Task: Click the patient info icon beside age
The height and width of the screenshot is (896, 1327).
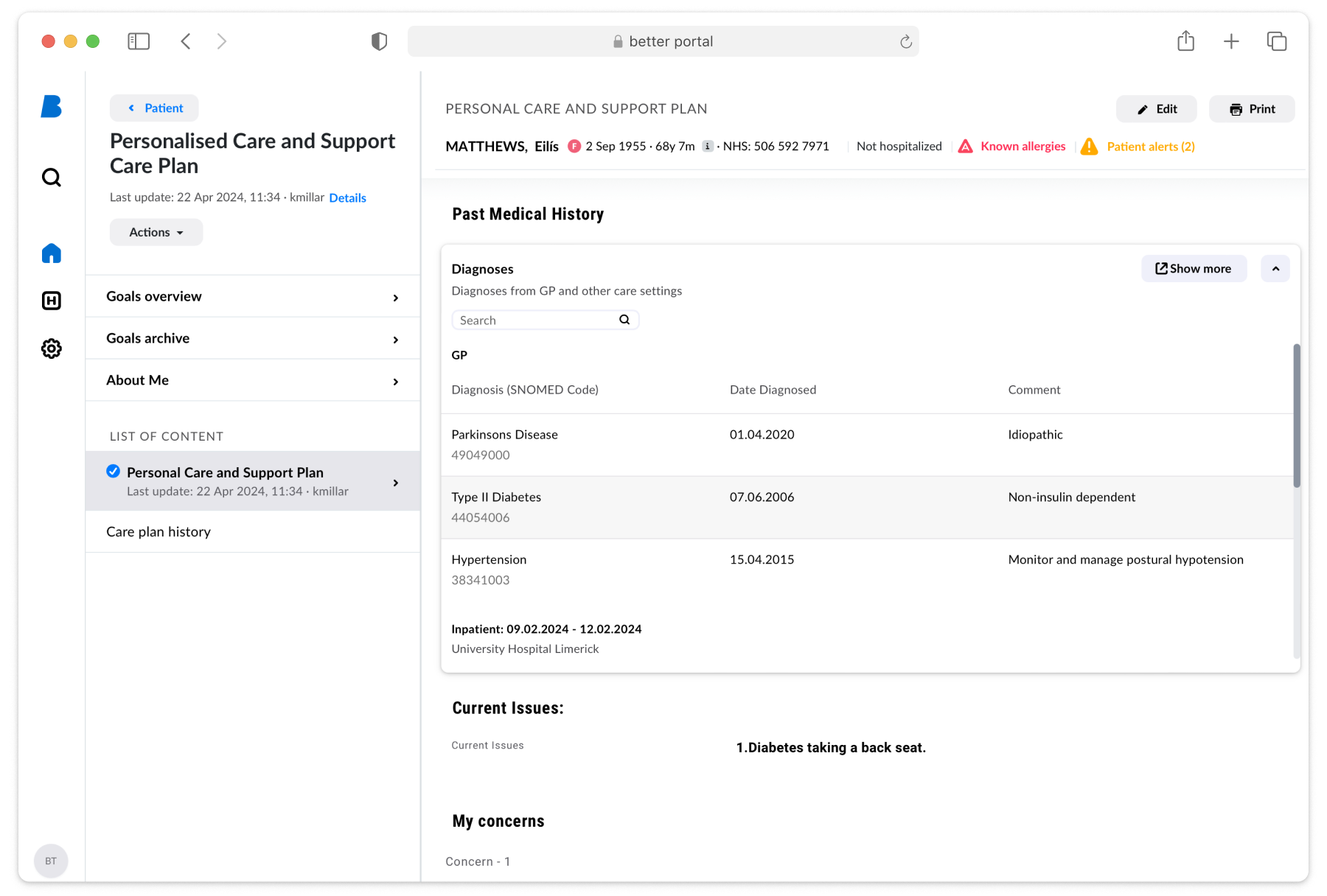Action: [707, 147]
